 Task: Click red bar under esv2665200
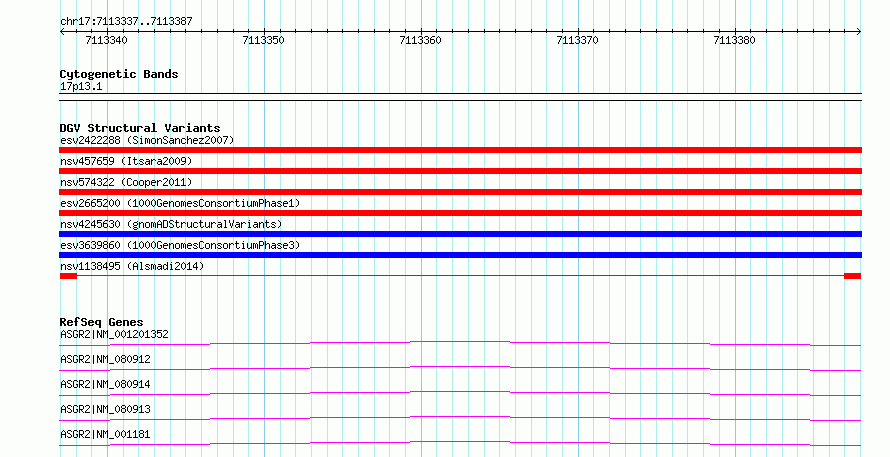460,213
